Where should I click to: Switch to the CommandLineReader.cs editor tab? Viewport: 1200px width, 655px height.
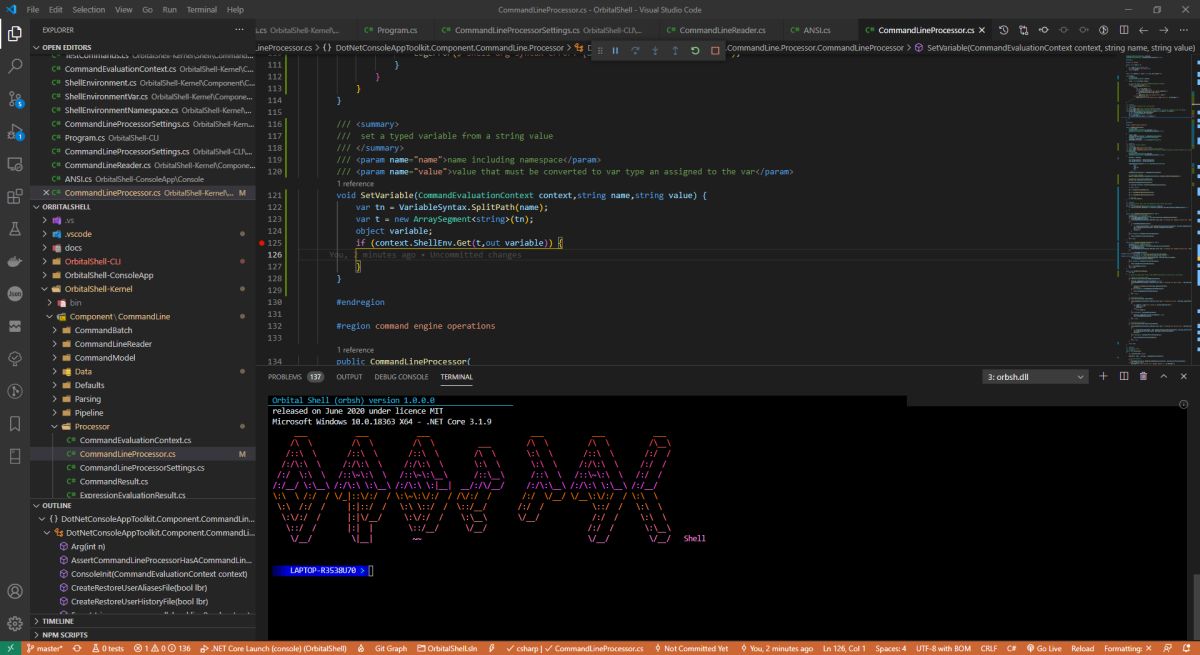pos(721,30)
